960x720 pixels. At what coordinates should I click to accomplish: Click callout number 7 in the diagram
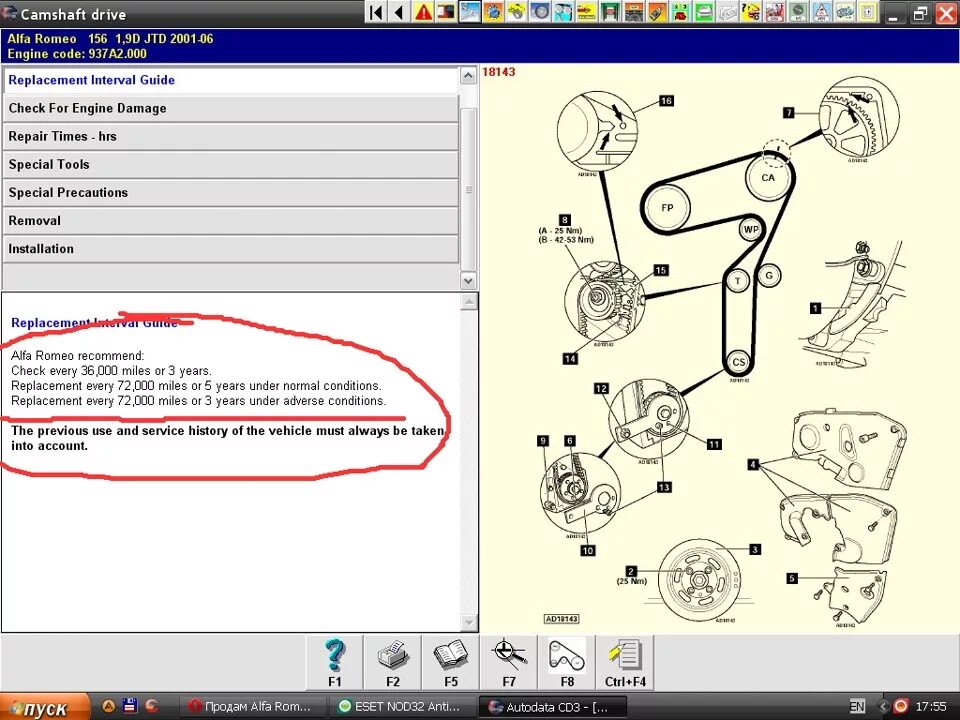[x=789, y=113]
